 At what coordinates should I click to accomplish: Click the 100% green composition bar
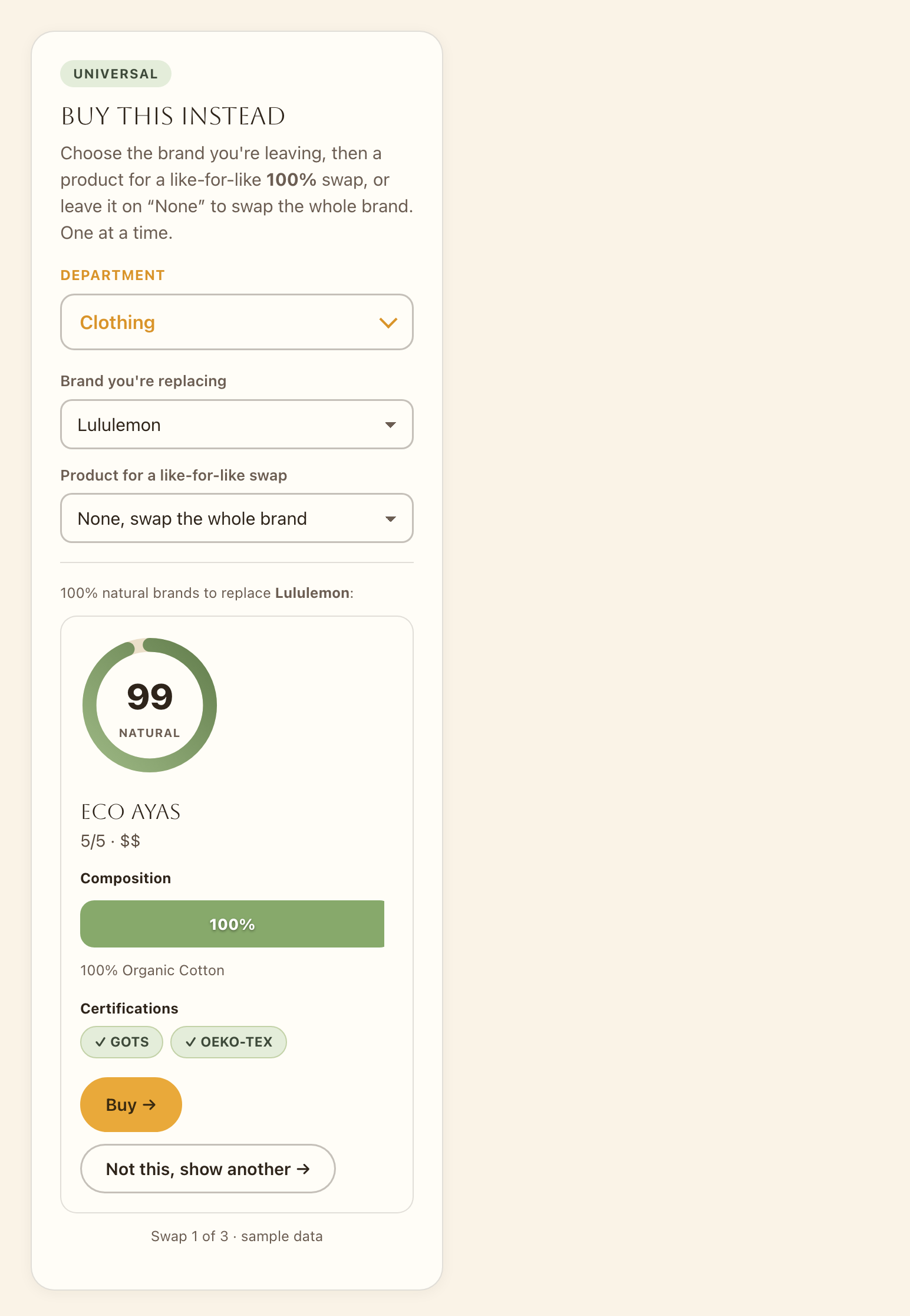point(232,924)
